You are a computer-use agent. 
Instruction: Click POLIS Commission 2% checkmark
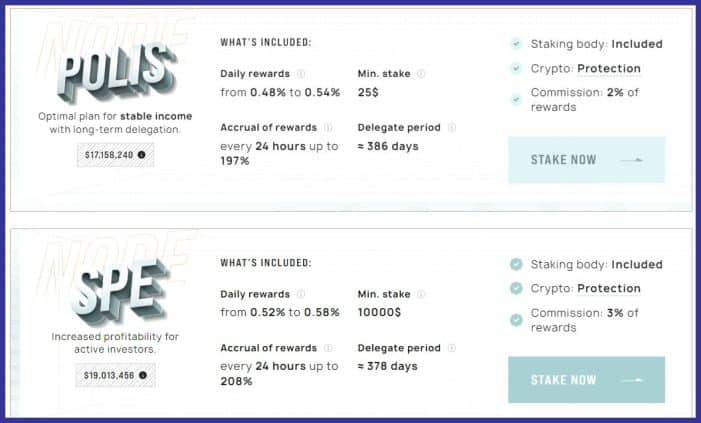516,99
